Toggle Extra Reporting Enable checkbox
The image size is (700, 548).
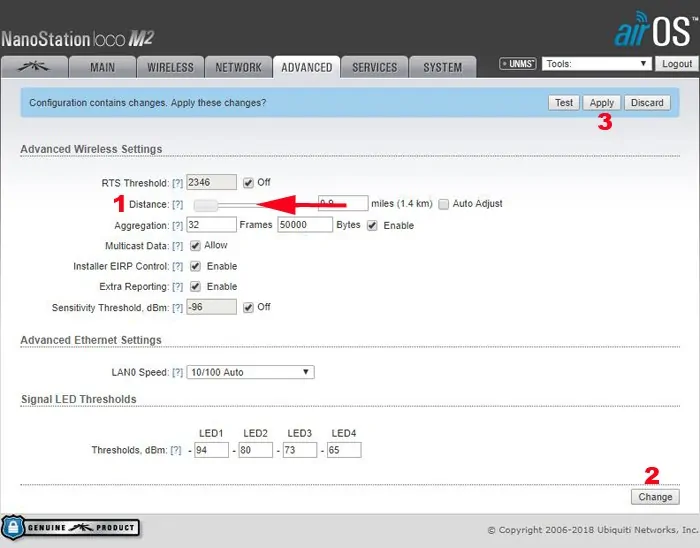click(195, 286)
